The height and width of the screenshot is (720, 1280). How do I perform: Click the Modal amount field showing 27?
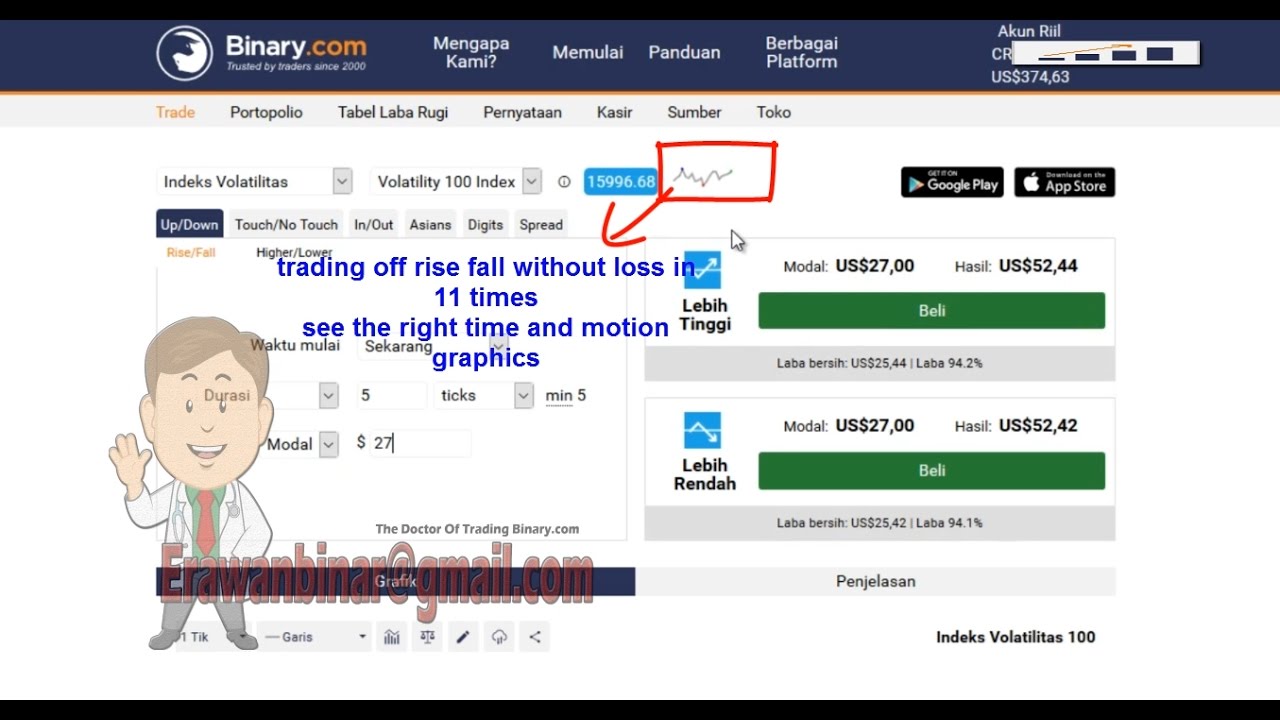coord(420,443)
